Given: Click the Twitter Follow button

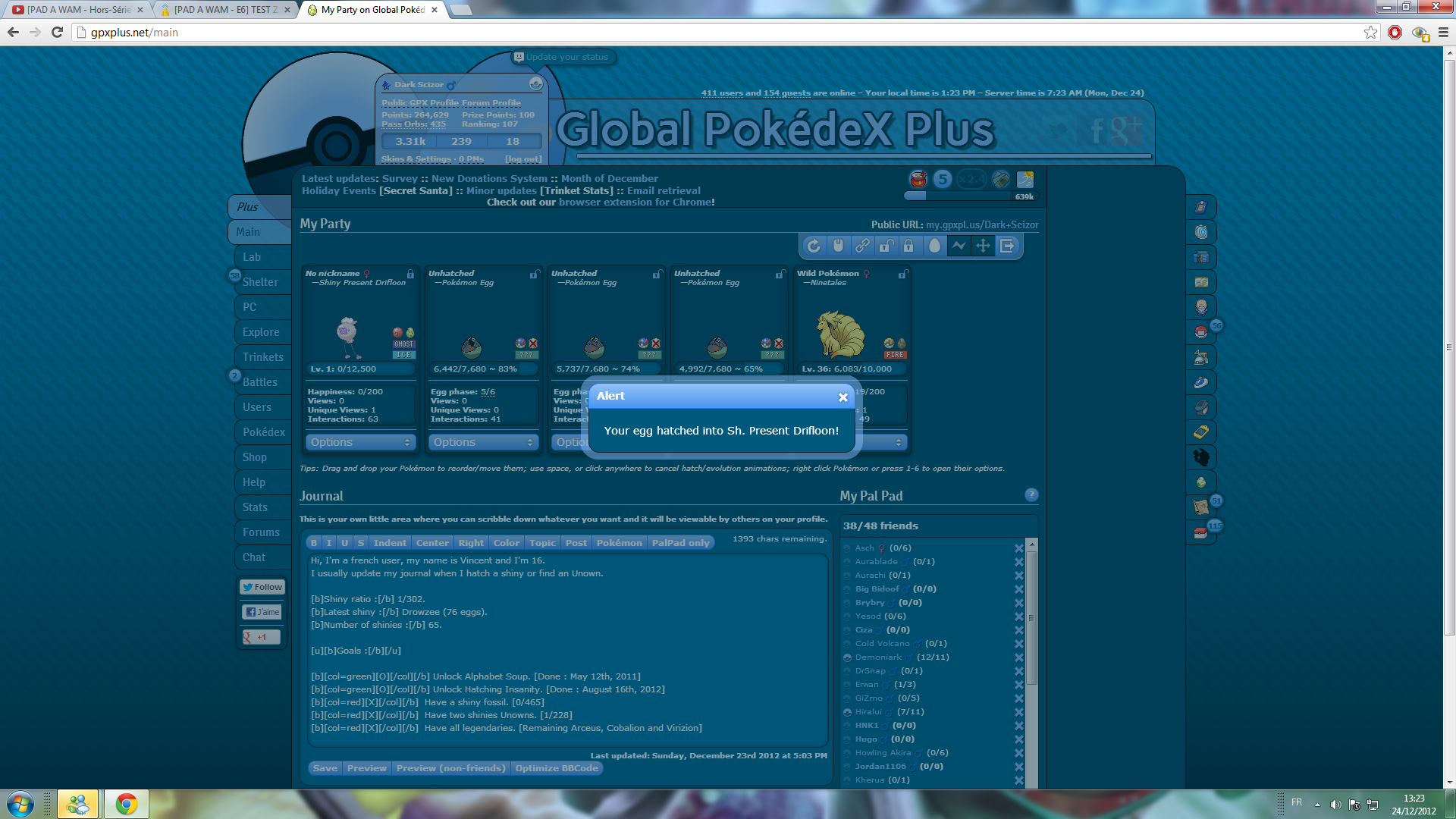Looking at the screenshot, I should coord(262,587).
